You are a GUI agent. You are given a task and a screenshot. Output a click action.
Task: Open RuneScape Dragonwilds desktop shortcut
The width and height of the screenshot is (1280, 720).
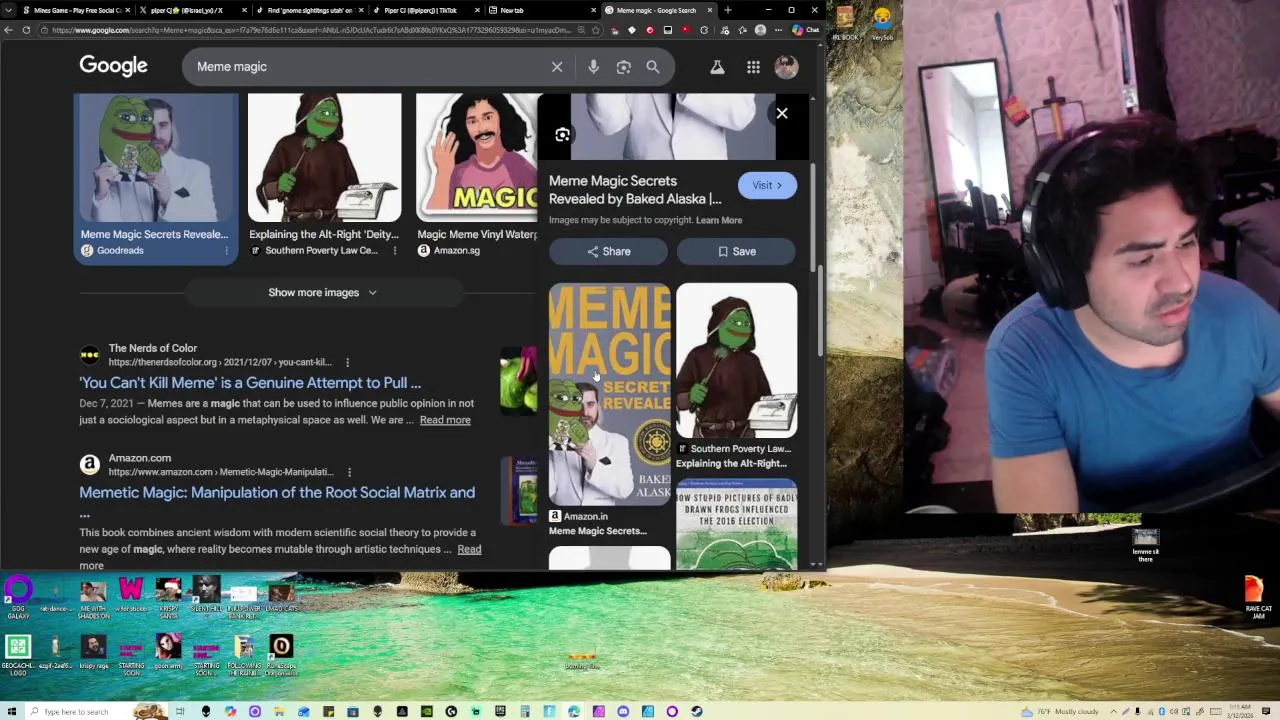tap(281, 656)
